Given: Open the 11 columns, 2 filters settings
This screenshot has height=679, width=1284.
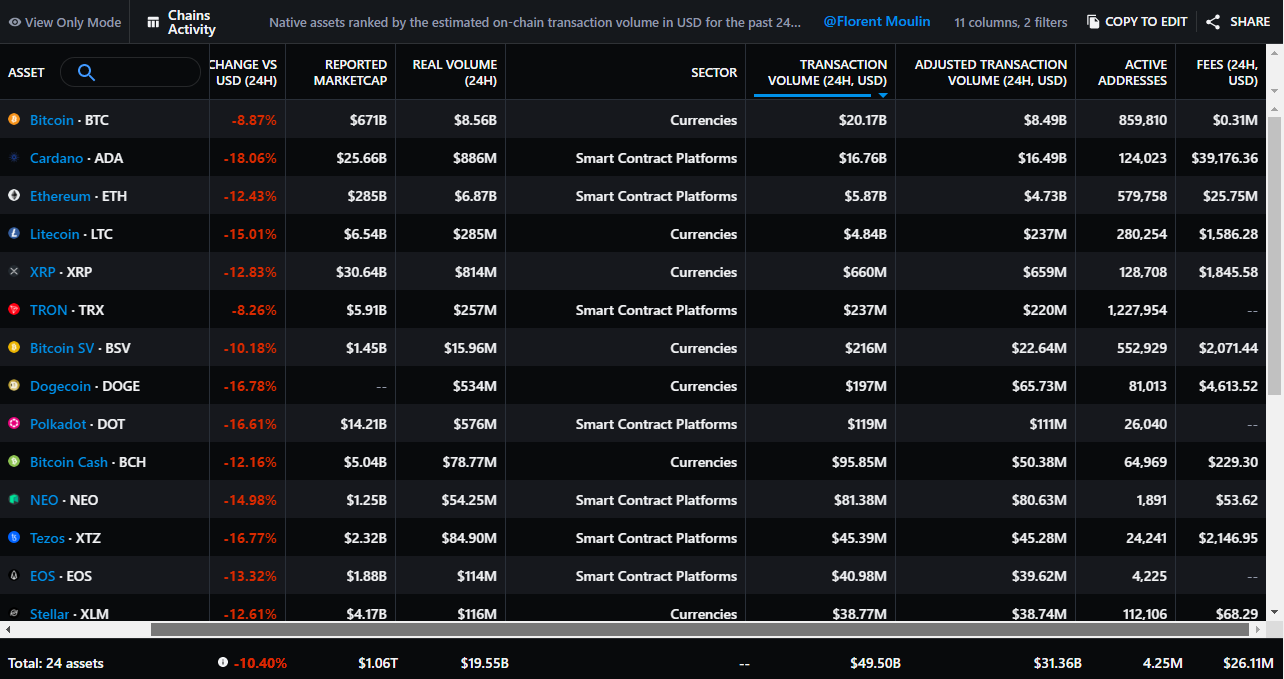Looking at the screenshot, I should pyautogui.click(x=1010, y=22).
